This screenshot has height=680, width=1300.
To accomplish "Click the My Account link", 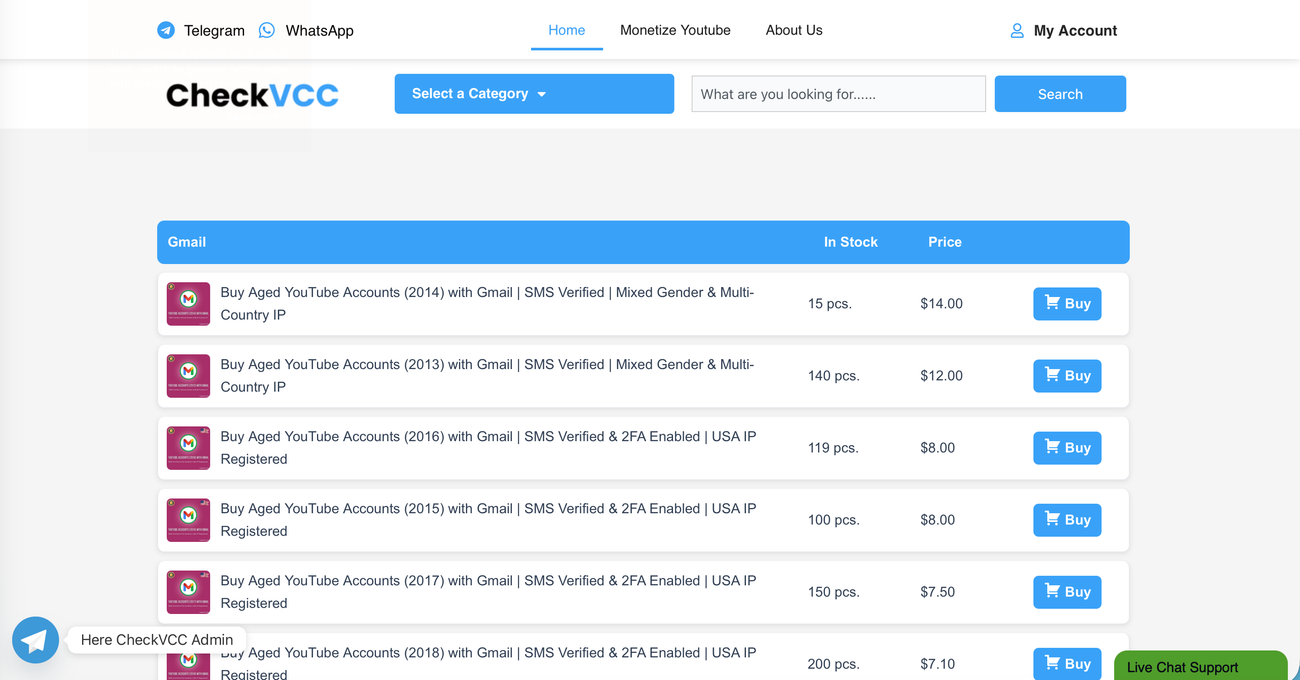I will (1075, 31).
